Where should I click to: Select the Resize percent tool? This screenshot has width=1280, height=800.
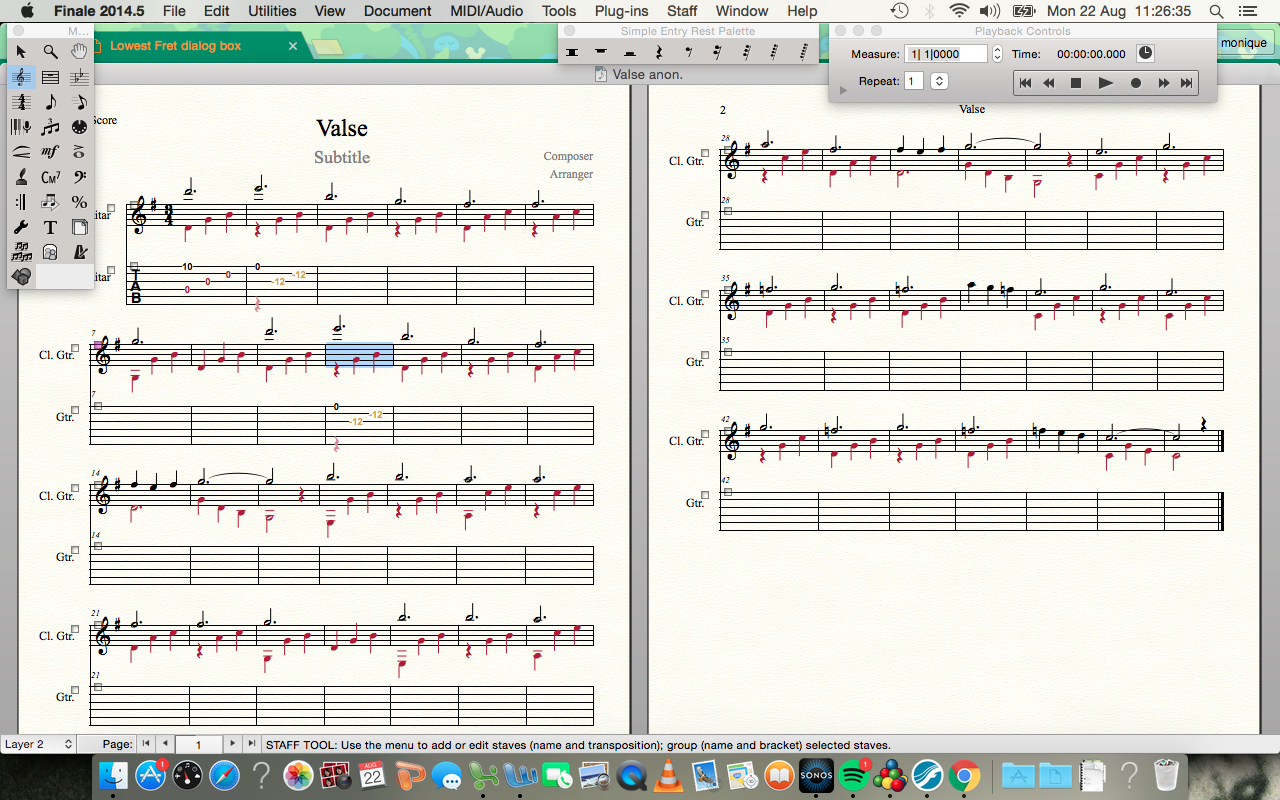[x=79, y=202]
